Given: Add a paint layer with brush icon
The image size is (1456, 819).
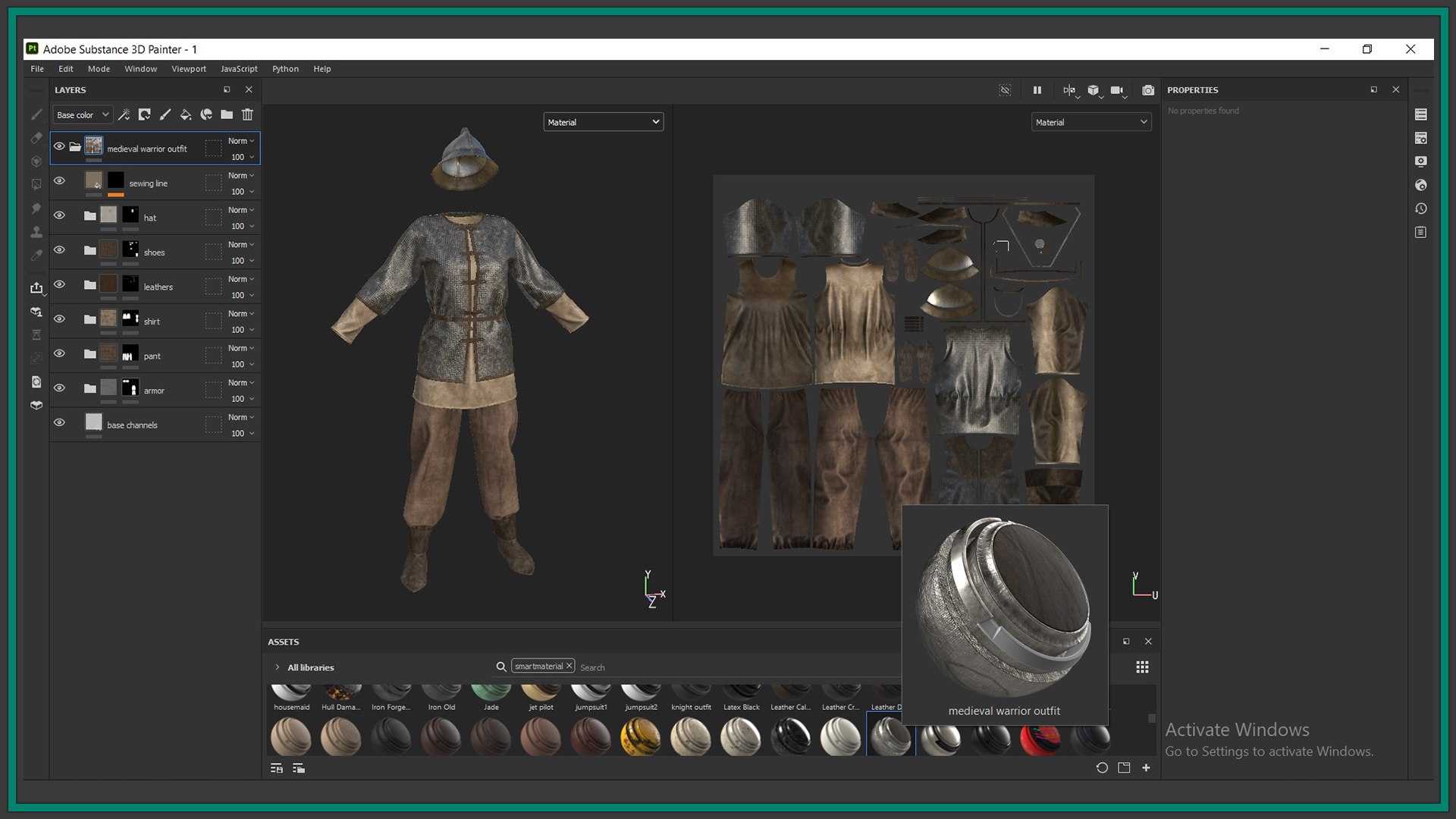Looking at the screenshot, I should (165, 115).
